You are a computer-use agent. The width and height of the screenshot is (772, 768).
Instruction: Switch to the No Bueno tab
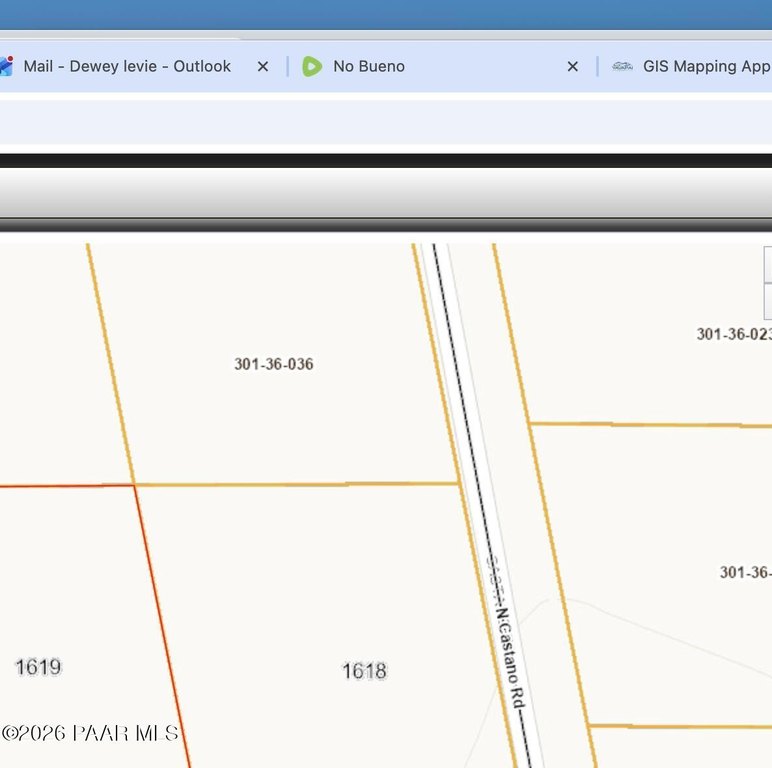tap(368, 66)
